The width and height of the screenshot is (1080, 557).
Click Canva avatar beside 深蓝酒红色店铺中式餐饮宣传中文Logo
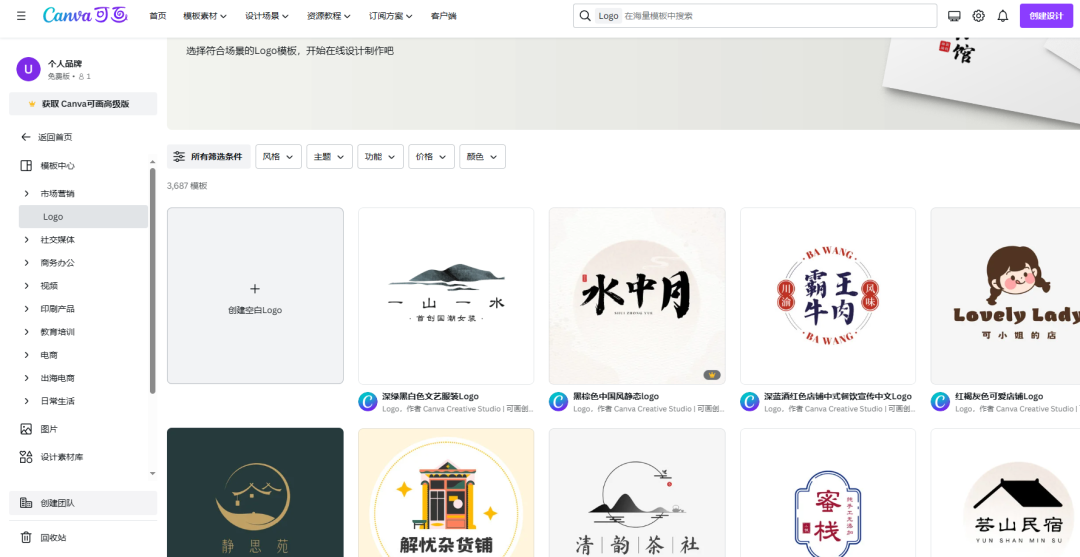749,401
